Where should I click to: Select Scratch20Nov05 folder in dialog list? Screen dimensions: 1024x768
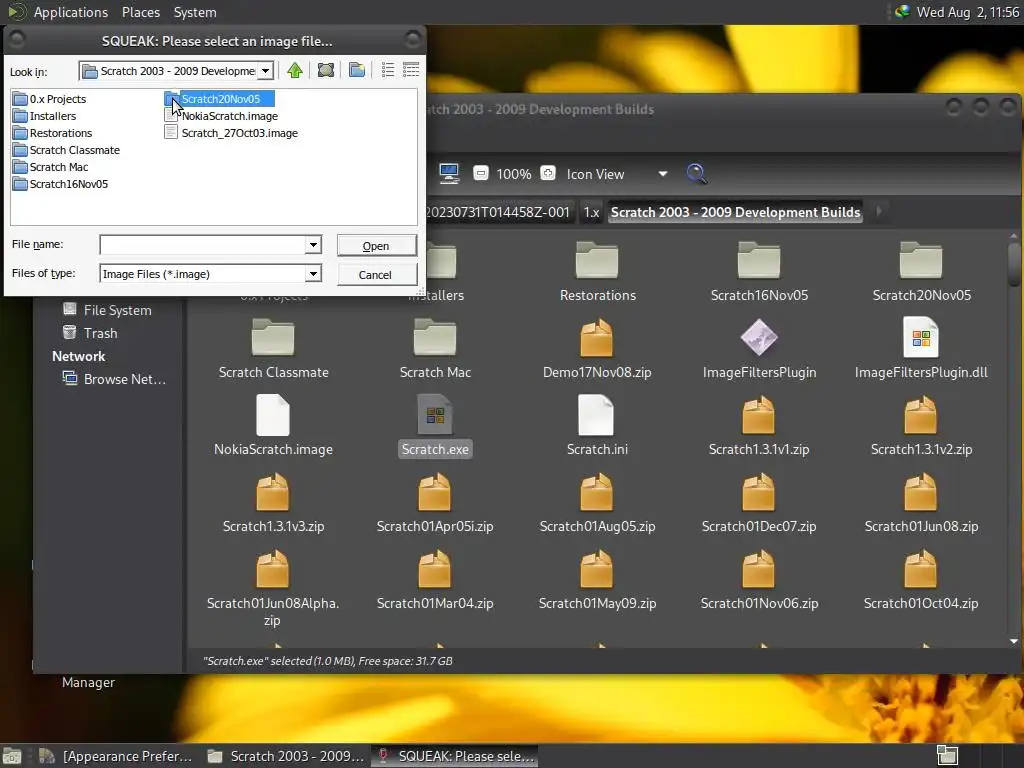(x=219, y=99)
